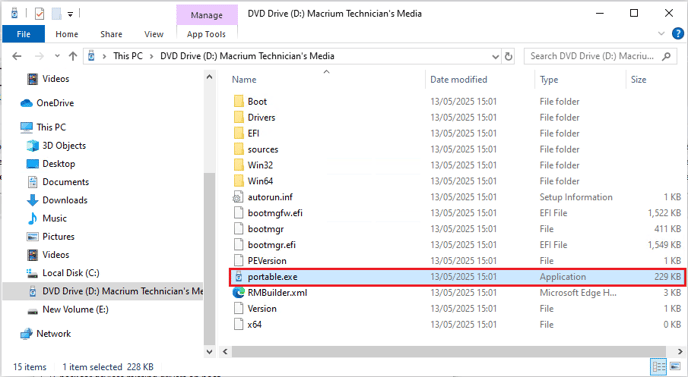Open the recent locations dropdown arrow
This screenshot has height=377, width=688.
(57, 56)
